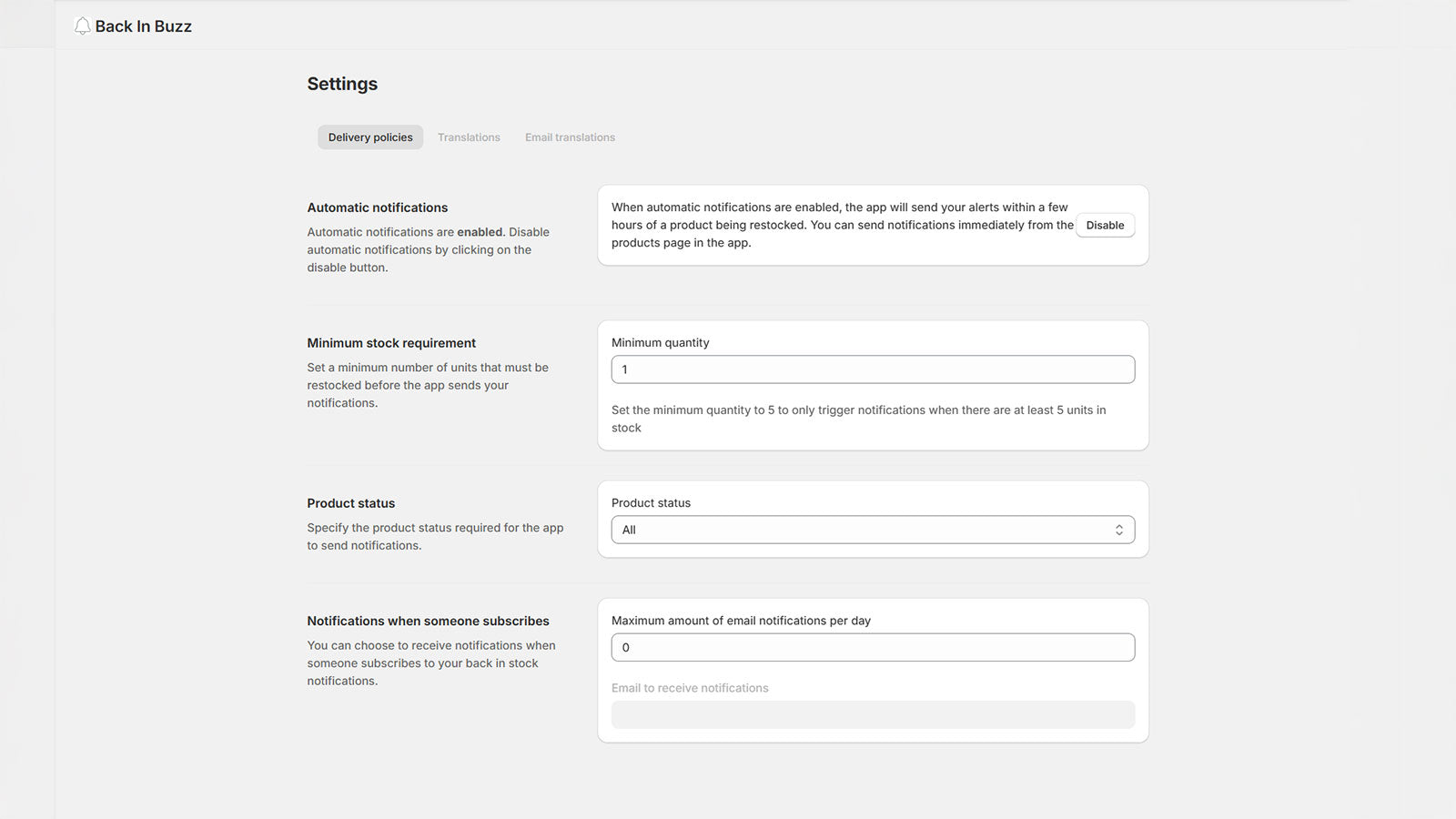Click the greyed-out Email to receive notifications field
This screenshot has height=819, width=1456.
pyautogui.click(x=873, y=714)
